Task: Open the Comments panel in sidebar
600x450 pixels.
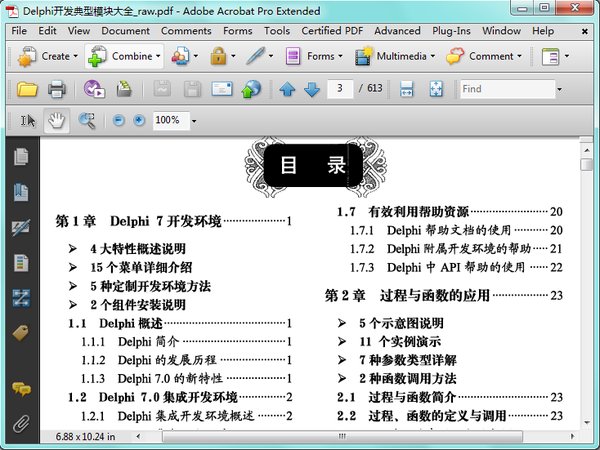Action: (x=21, y=389)
